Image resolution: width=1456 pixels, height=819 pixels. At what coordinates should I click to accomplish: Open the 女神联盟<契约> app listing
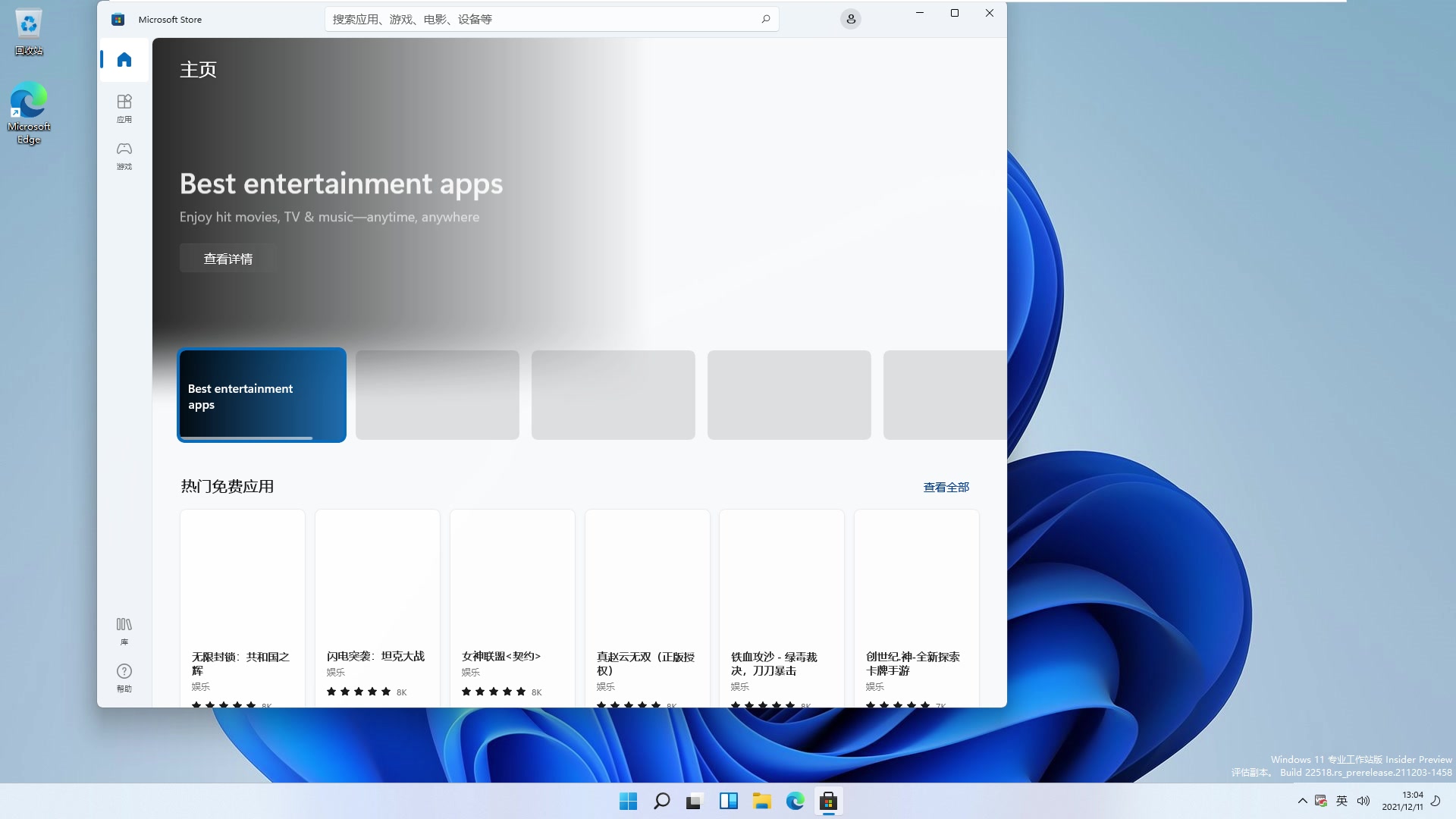click(x=512, y=599)
